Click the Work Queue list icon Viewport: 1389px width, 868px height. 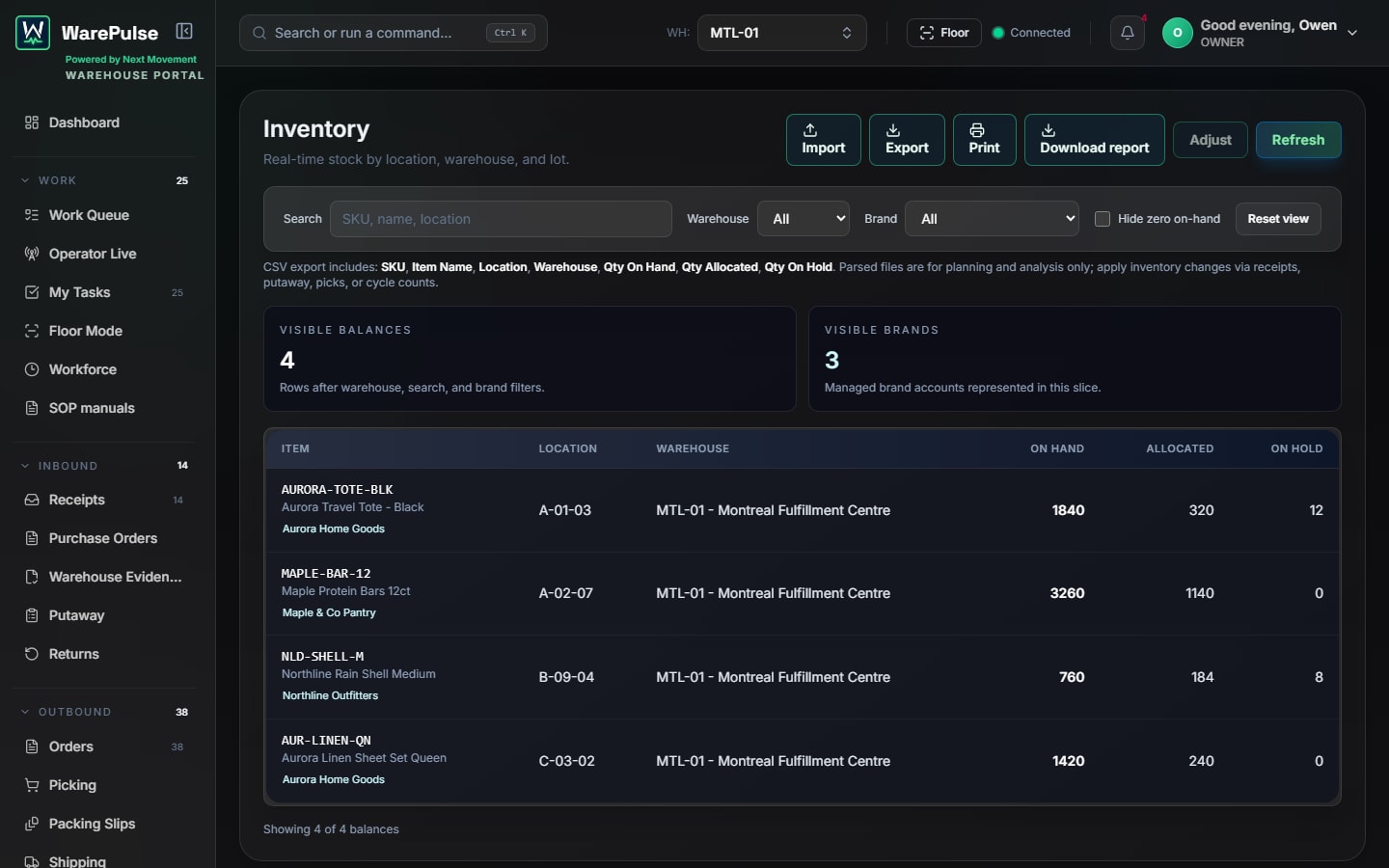pos(32,215)
